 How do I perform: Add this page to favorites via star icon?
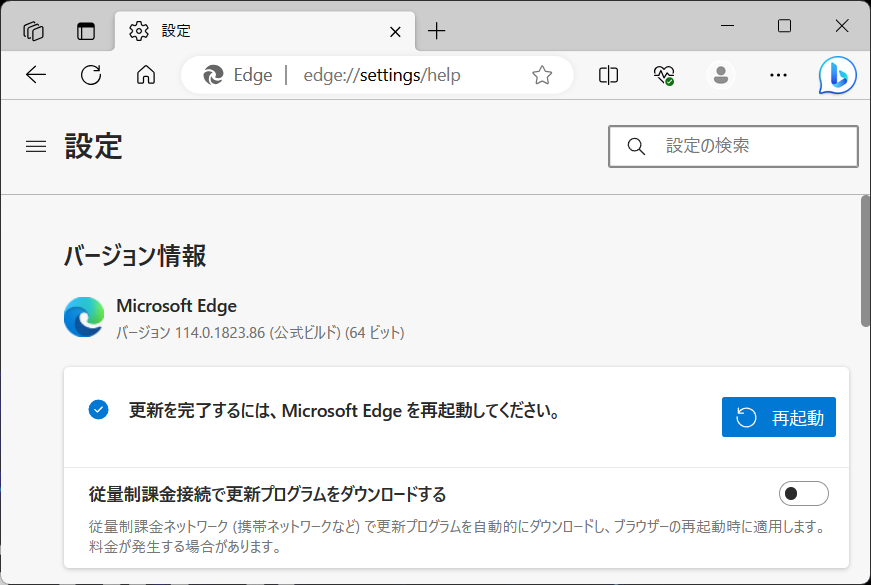(x=542, y=75)
